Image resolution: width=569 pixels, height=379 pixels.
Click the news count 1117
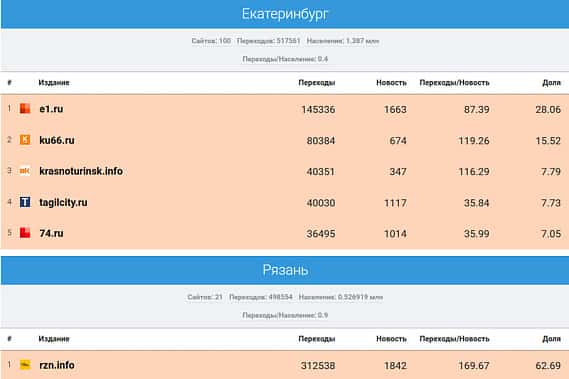click(395, 203)
